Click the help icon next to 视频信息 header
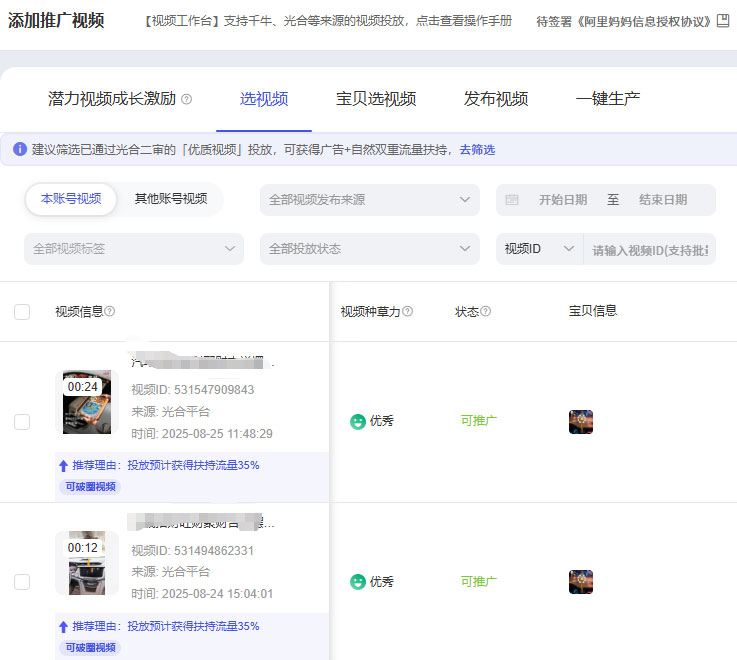 (x=110, y=311)
